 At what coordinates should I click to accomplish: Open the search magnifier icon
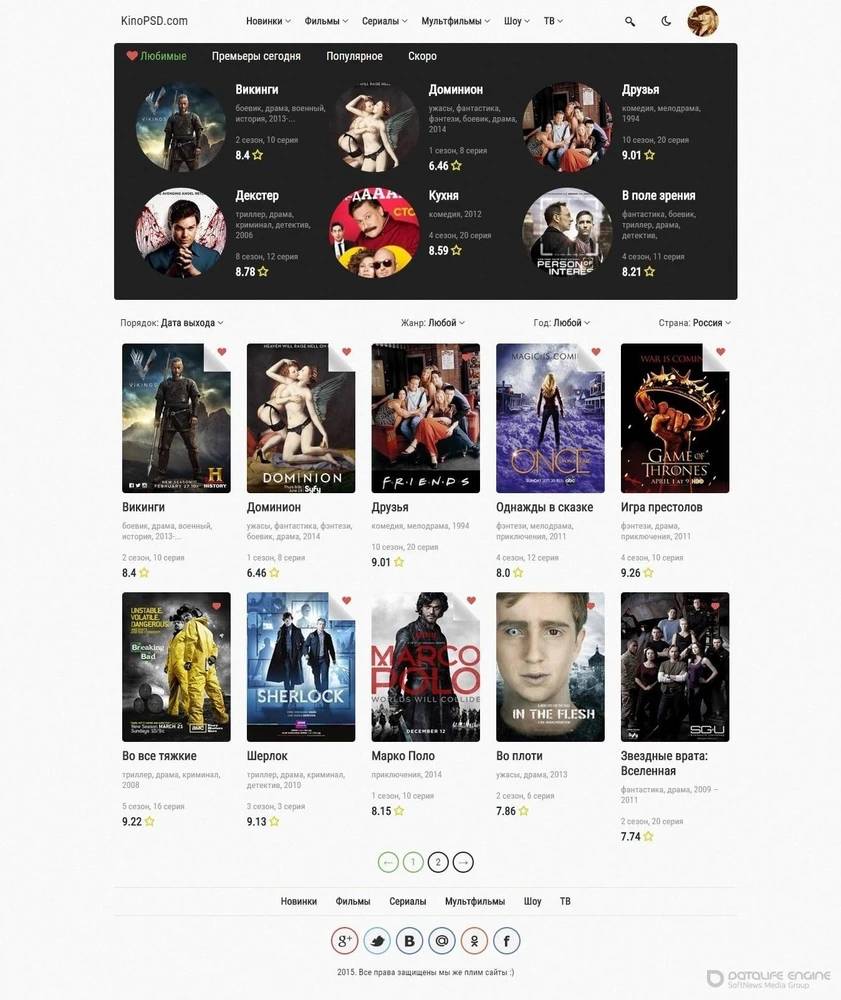pyautogui.click(x=630, y=22)
